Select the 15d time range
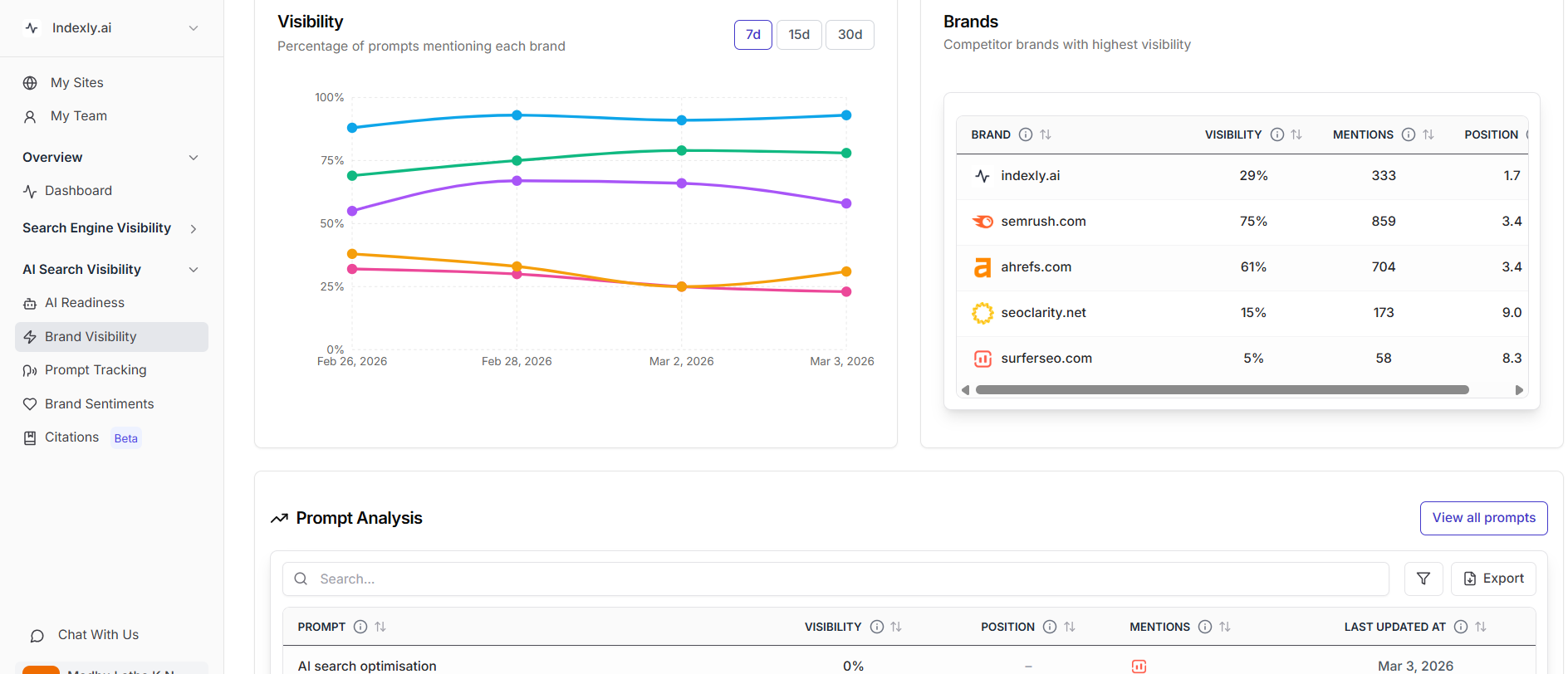Viewport: 1568px width, 674px height. [799, 35]
